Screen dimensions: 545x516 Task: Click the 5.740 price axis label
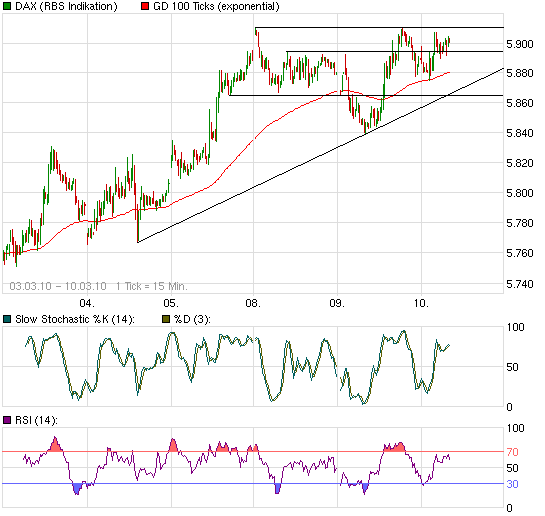coord(520,284)
